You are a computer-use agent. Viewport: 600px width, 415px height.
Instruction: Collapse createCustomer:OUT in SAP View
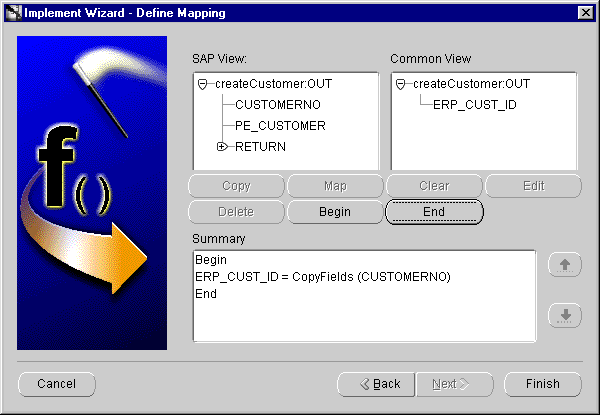pyautogui.click(x=203, y=84)
